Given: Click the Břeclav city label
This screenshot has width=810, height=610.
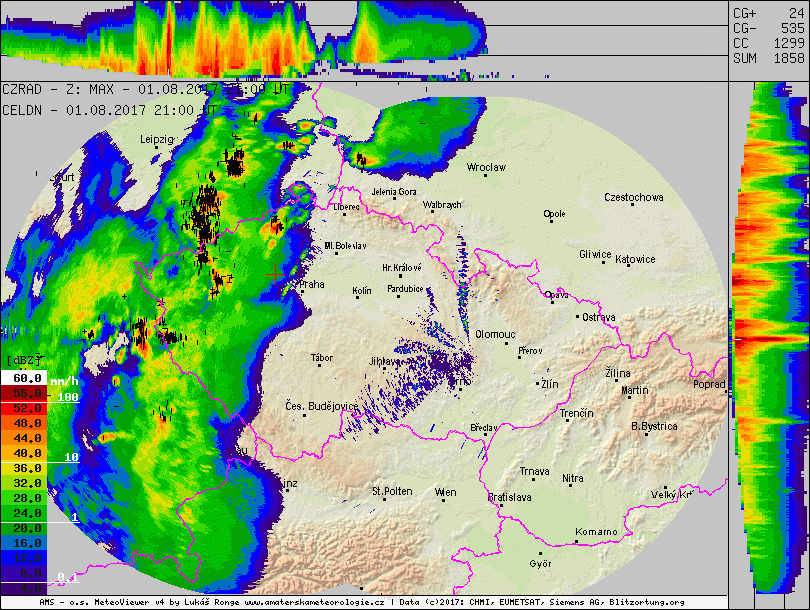Looking at the screenshot, I should (x=484, y=428).
